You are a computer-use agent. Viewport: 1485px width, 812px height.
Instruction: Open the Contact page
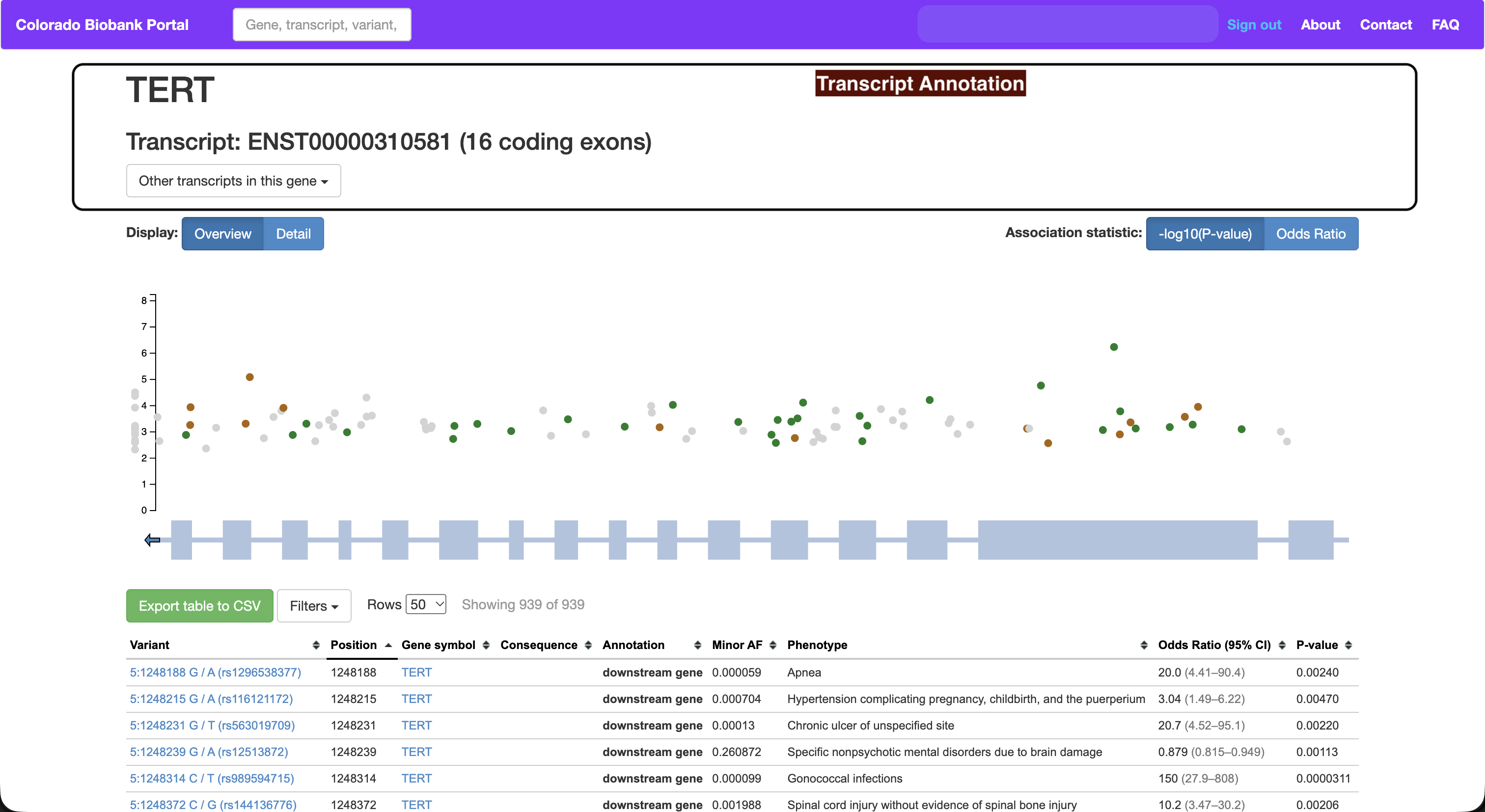point(1386,25)
